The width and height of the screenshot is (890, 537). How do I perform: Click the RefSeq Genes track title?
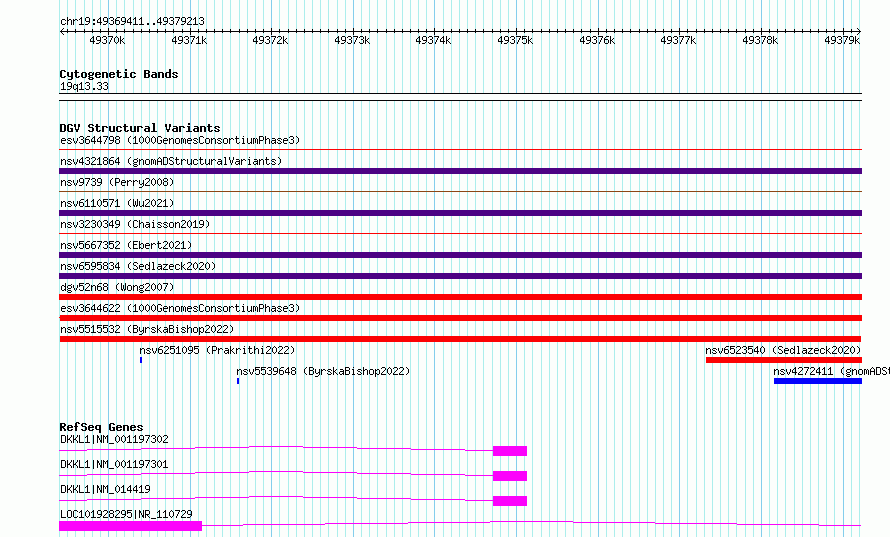click(x=101, y=427)
